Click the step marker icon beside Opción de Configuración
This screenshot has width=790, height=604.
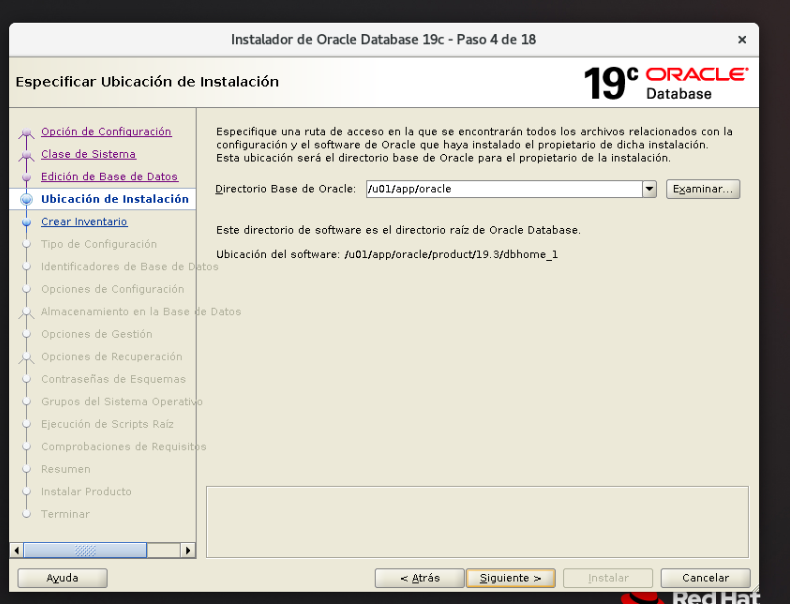coord(26,133)
